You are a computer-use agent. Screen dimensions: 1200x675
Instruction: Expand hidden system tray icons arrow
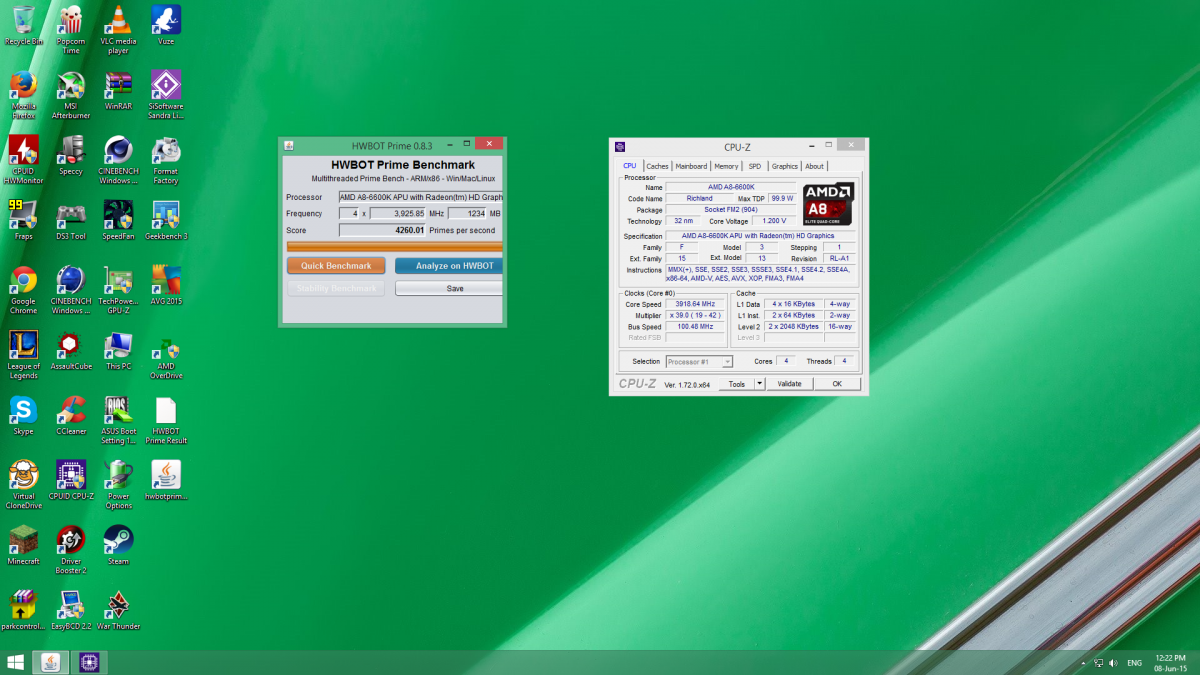pos(1083,663)
